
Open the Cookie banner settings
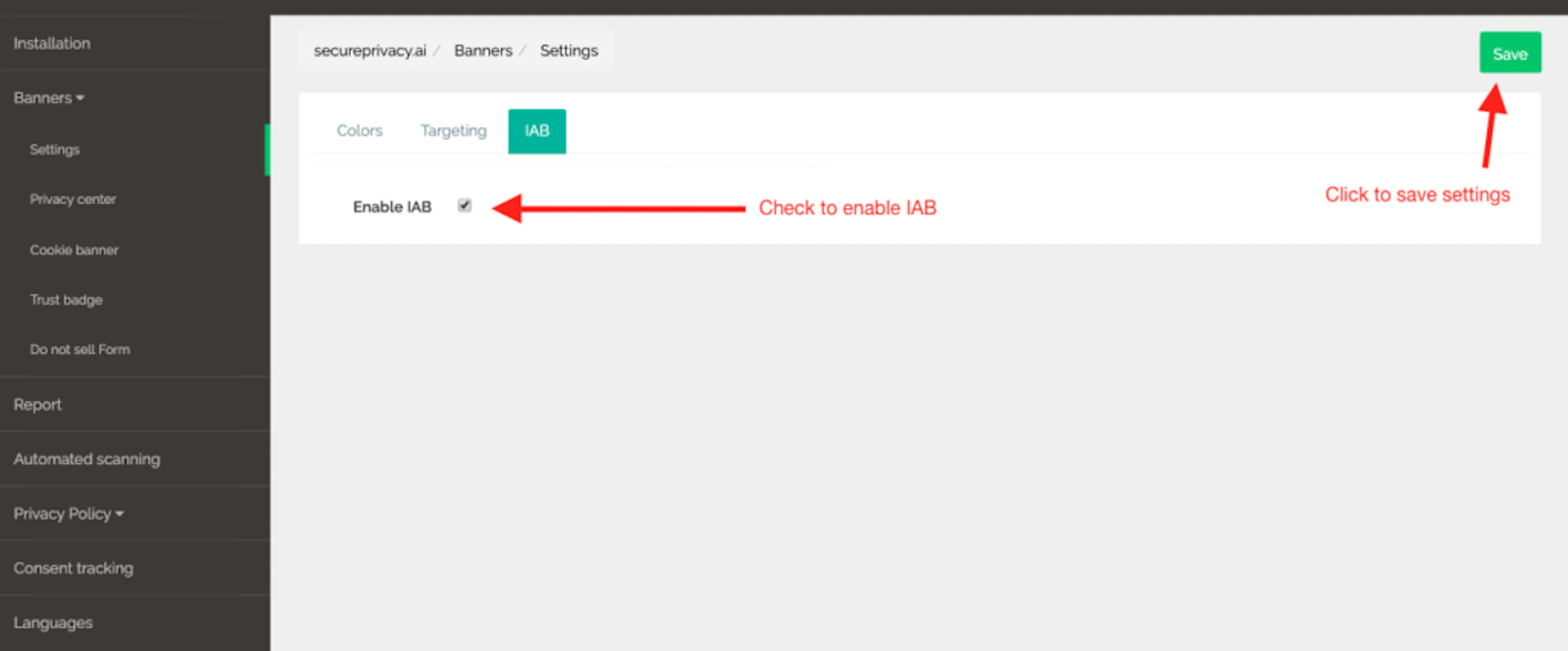click(x=74, y=250)
